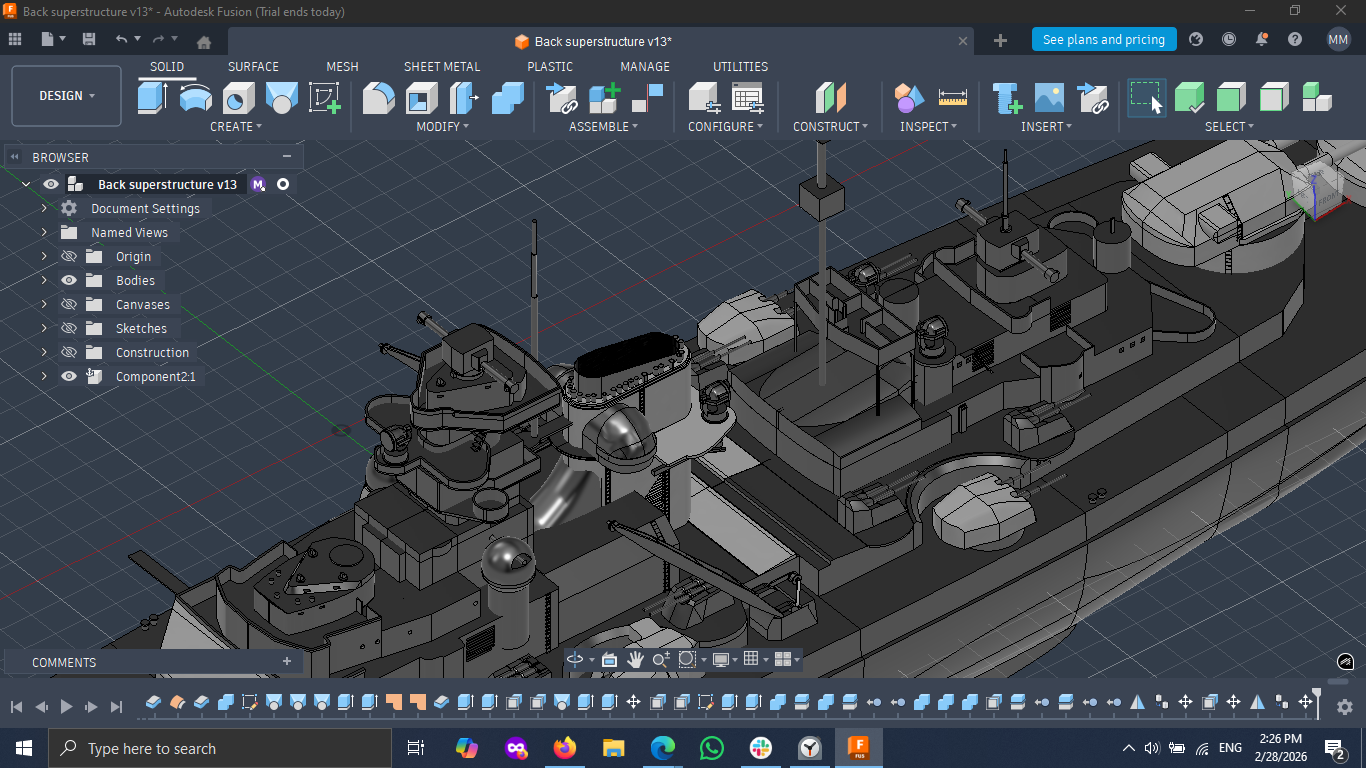
Task: Add a new comment with plus button
Action: (287, 662)
